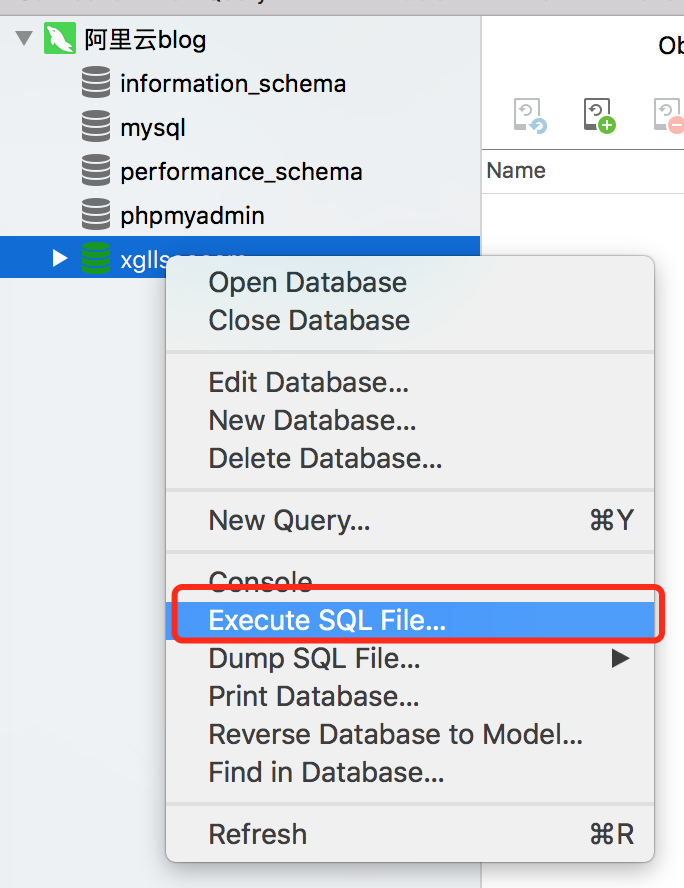
Task: Click the performance_schema database icon
Action: [x=96, y=170]
